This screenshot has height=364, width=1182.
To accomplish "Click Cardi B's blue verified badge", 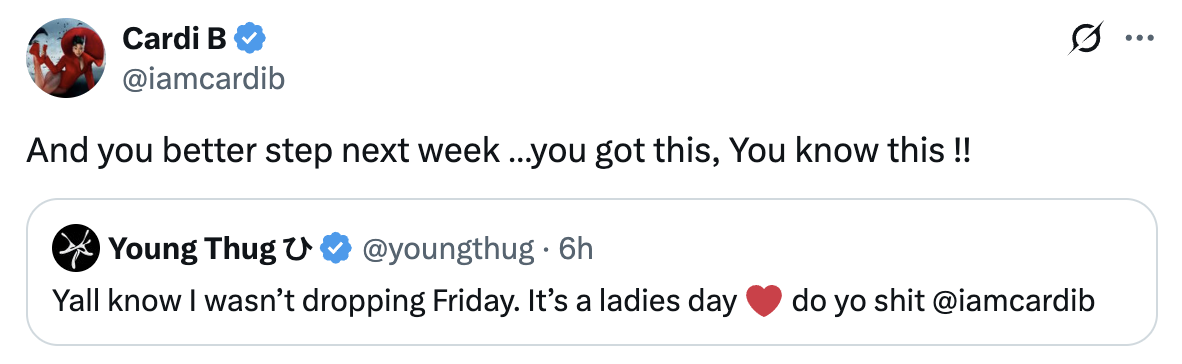I will tap(250, 38).
